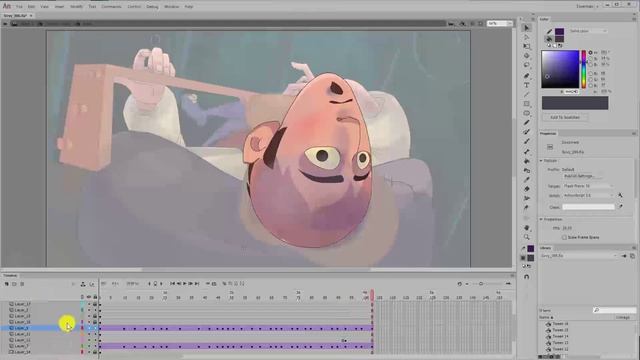This screenshot has height=360, width=640.
Task: Select the 3D Rotation tool
Action: click(x=527, y=56)
